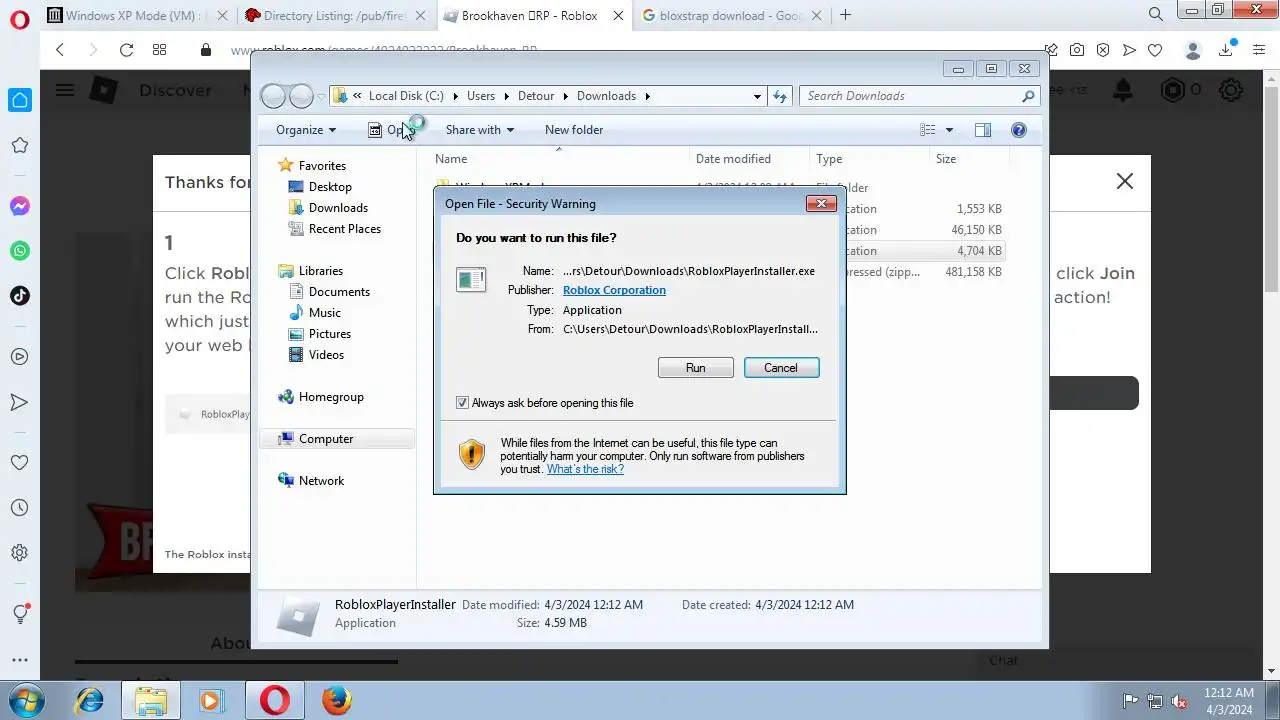Screen dimensions: 1280x720
Task: Open Favorites in navigation pane
Action: [322, 166]
